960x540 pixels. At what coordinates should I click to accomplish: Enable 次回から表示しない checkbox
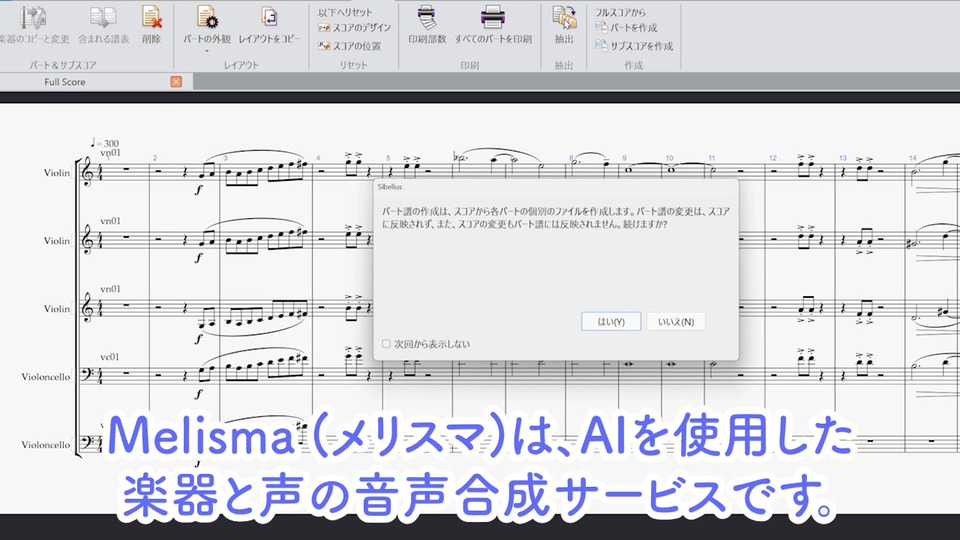pyautogui.click(x=386, y=344)
